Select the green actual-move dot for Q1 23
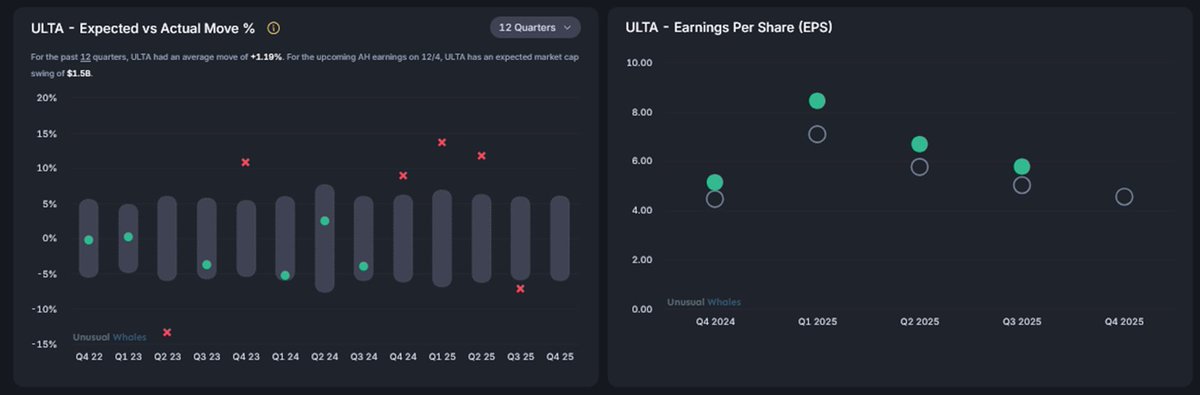Image resolution: width=1200 pixels, height=395 pixels. point(128,237)
